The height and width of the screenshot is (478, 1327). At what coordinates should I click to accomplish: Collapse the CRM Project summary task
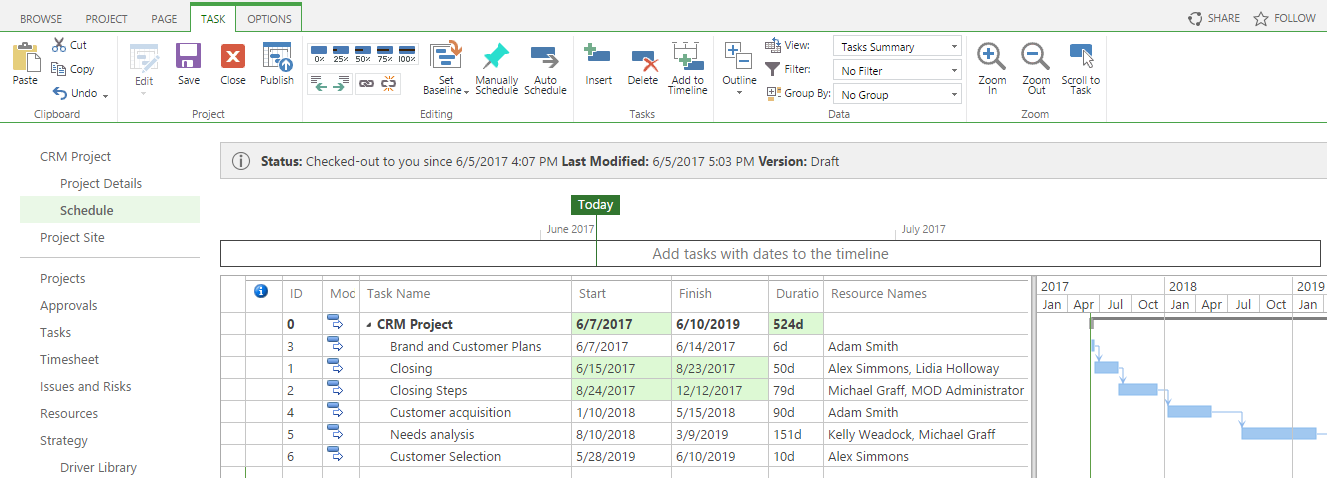click(x=370, y=325)
